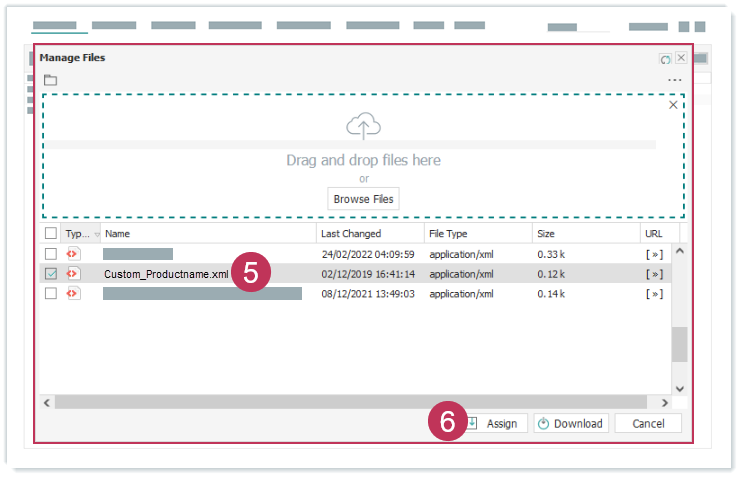Uncheck the Custom_Productname.xml checkbox
The image size is (741, 478).
(51, 274)
